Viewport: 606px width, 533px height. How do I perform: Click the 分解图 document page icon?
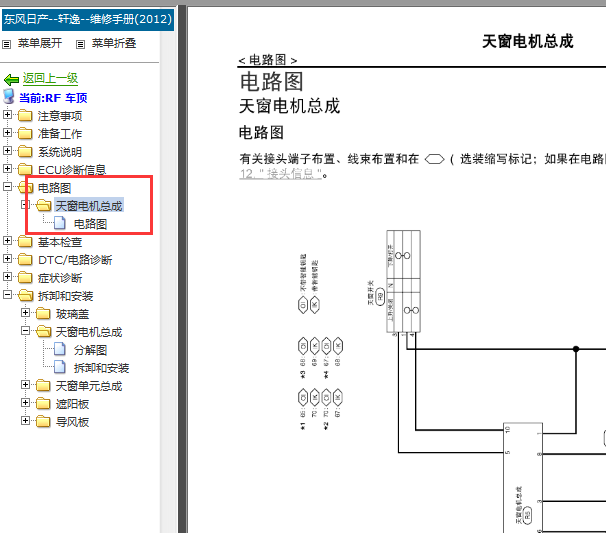(60, 349)
